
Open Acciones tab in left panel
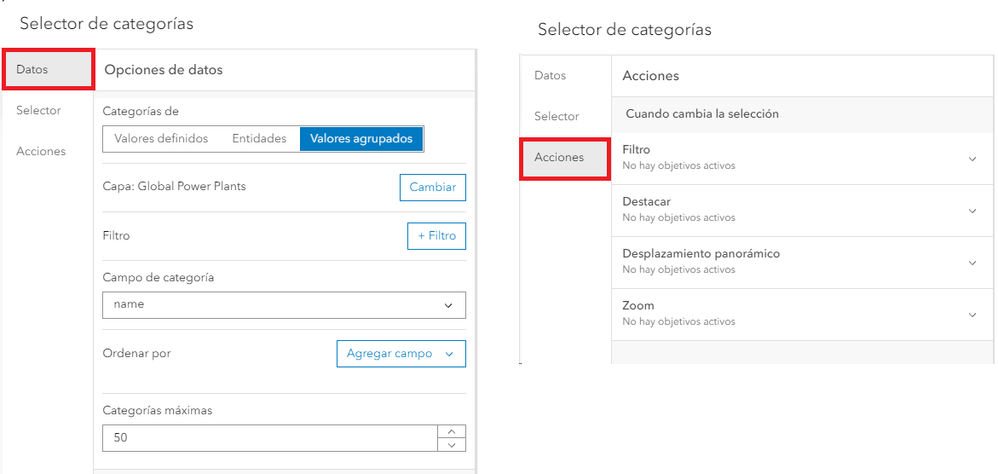click(40, 151)
